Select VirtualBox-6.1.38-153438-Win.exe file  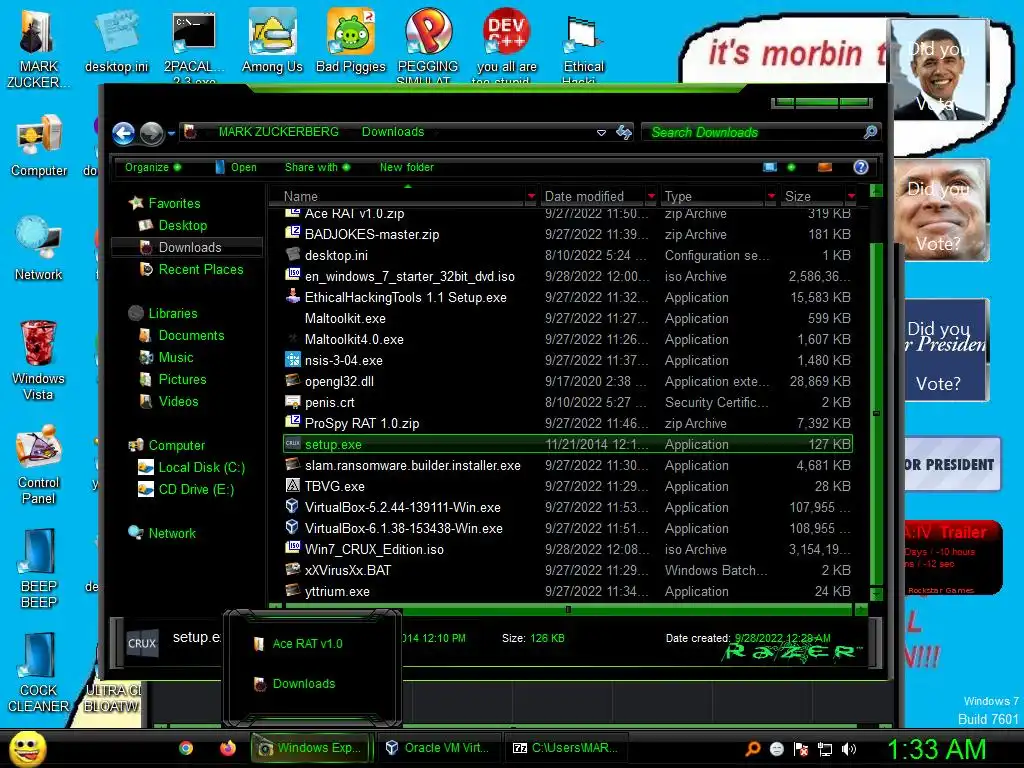click(568, 528)
